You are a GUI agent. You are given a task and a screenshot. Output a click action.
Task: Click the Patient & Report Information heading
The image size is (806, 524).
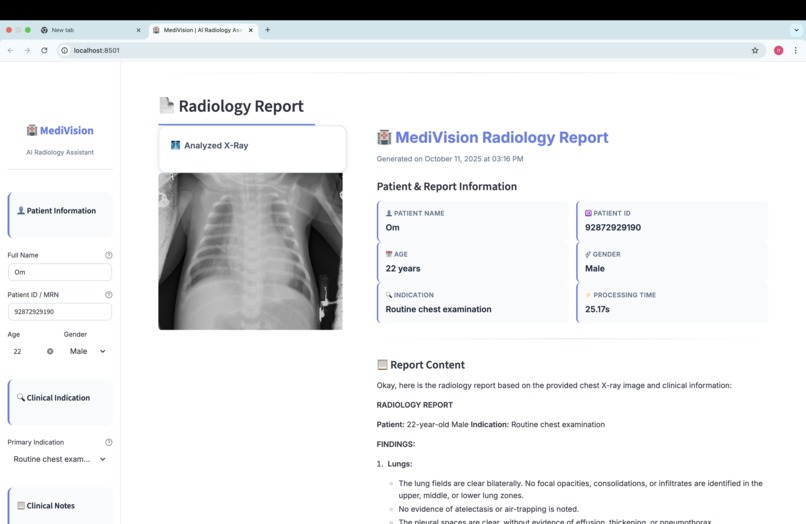(x=447, y=186)
